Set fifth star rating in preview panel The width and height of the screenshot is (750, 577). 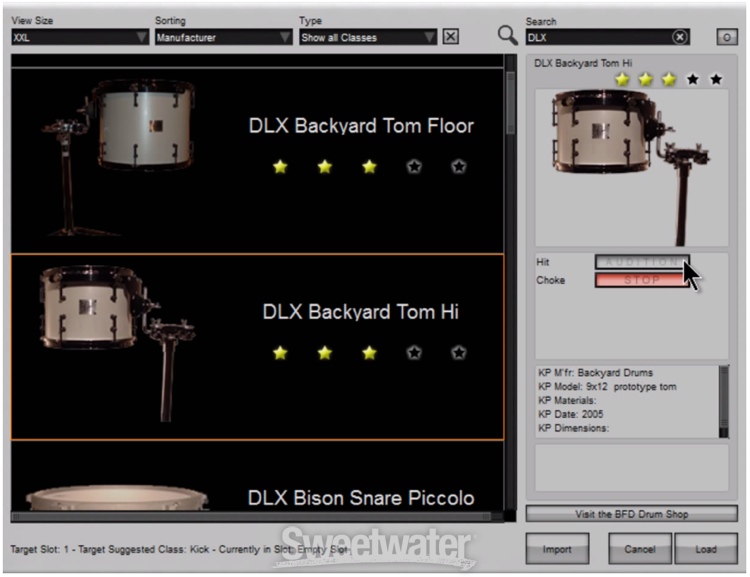click(716, 79)
